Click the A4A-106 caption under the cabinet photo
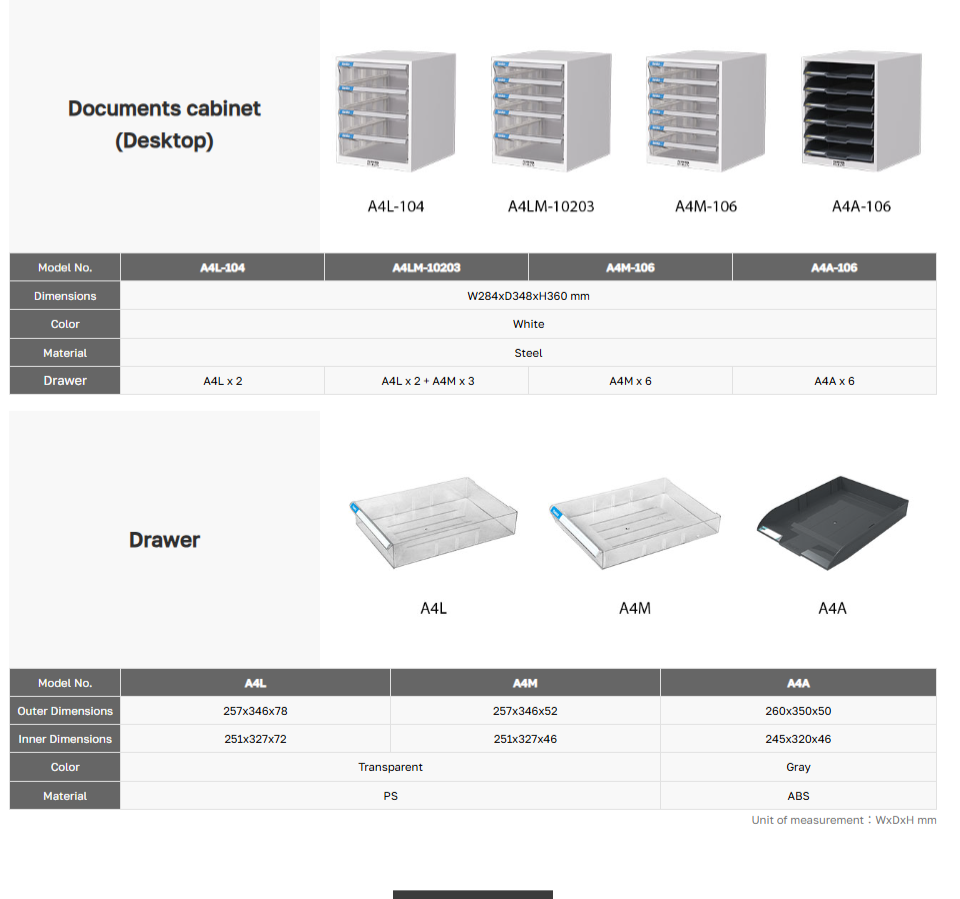 (861, 206)
